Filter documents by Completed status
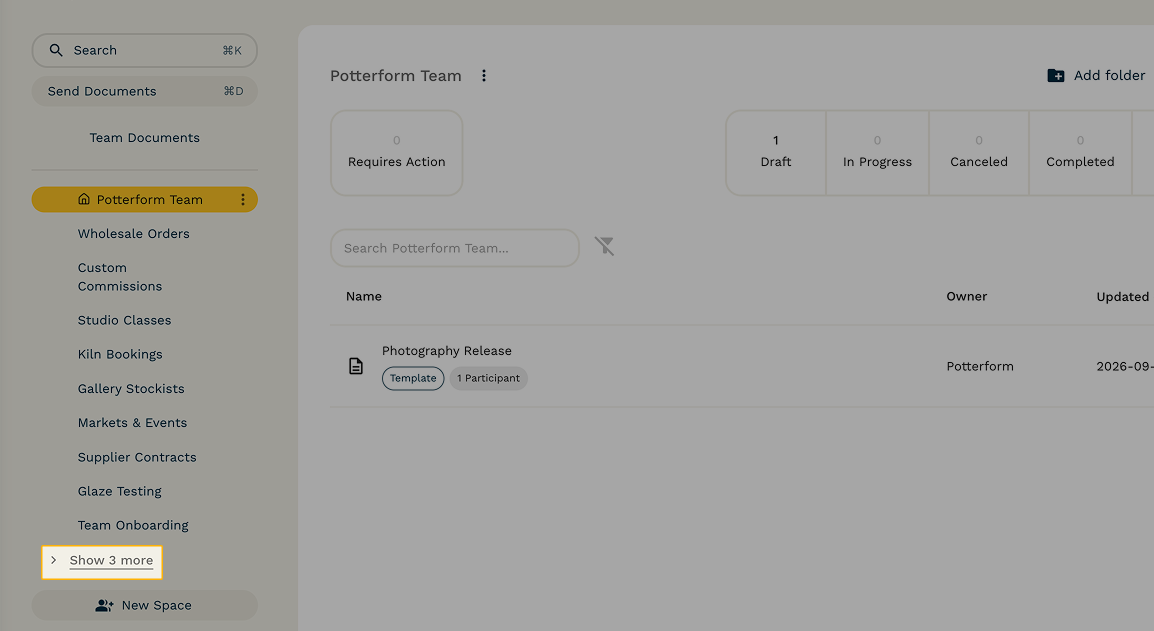The image size is (1154, 631). coord(1080,153)
